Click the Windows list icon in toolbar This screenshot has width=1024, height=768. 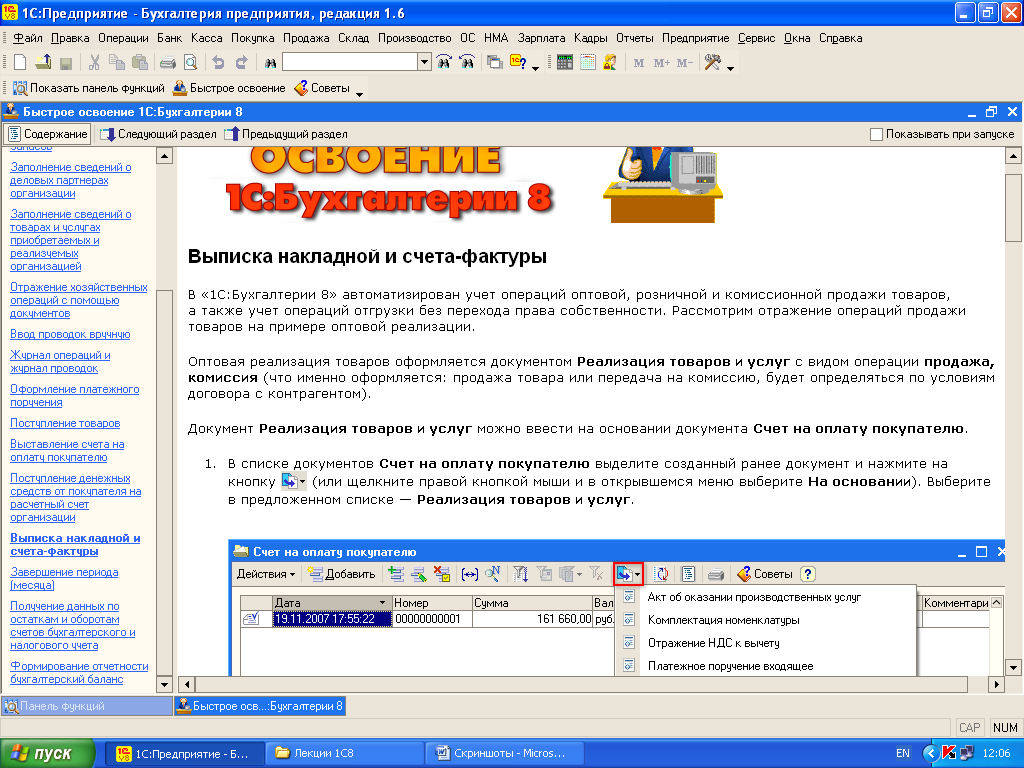coord(495,63)
